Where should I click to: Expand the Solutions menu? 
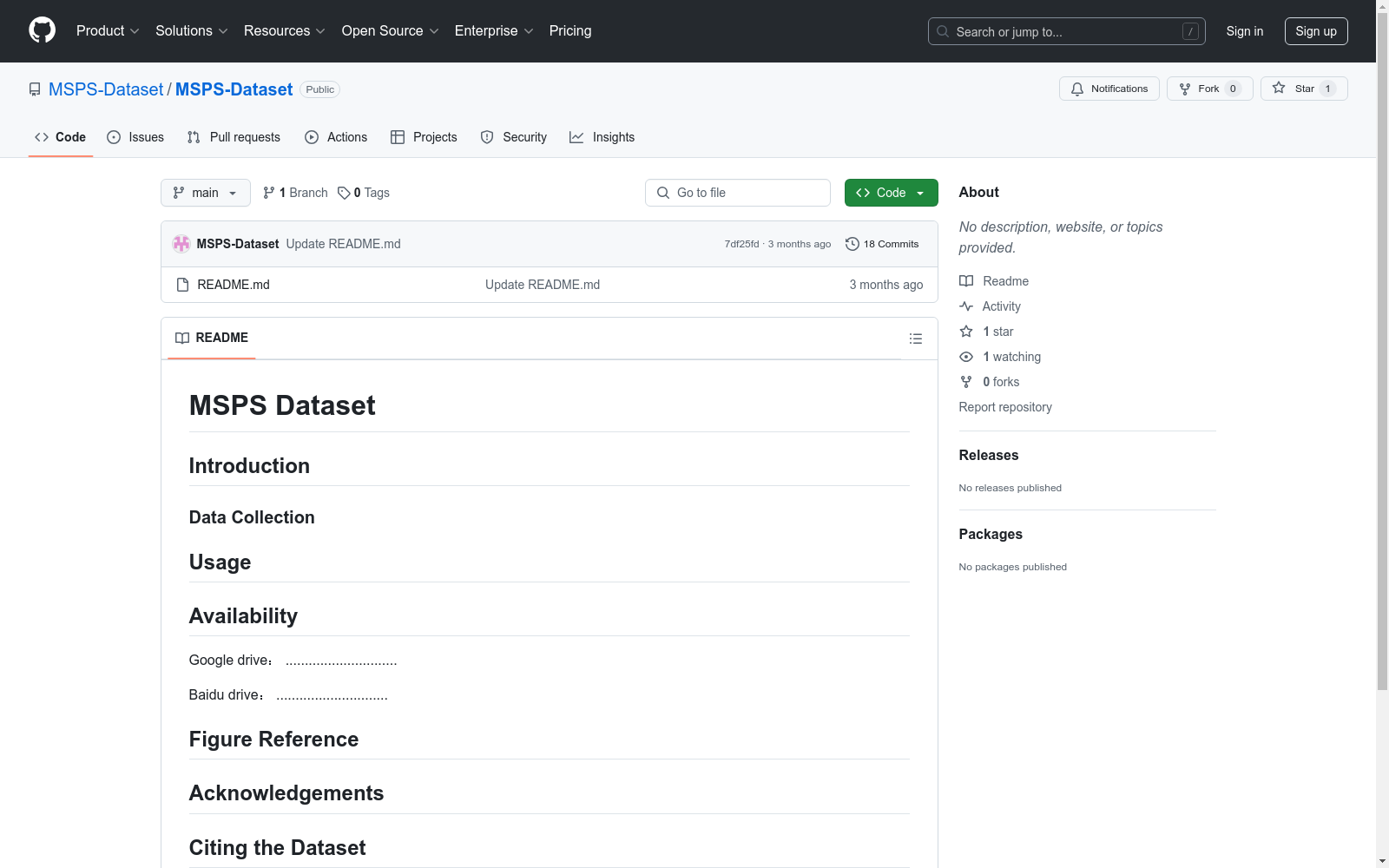tap(191, 30)
